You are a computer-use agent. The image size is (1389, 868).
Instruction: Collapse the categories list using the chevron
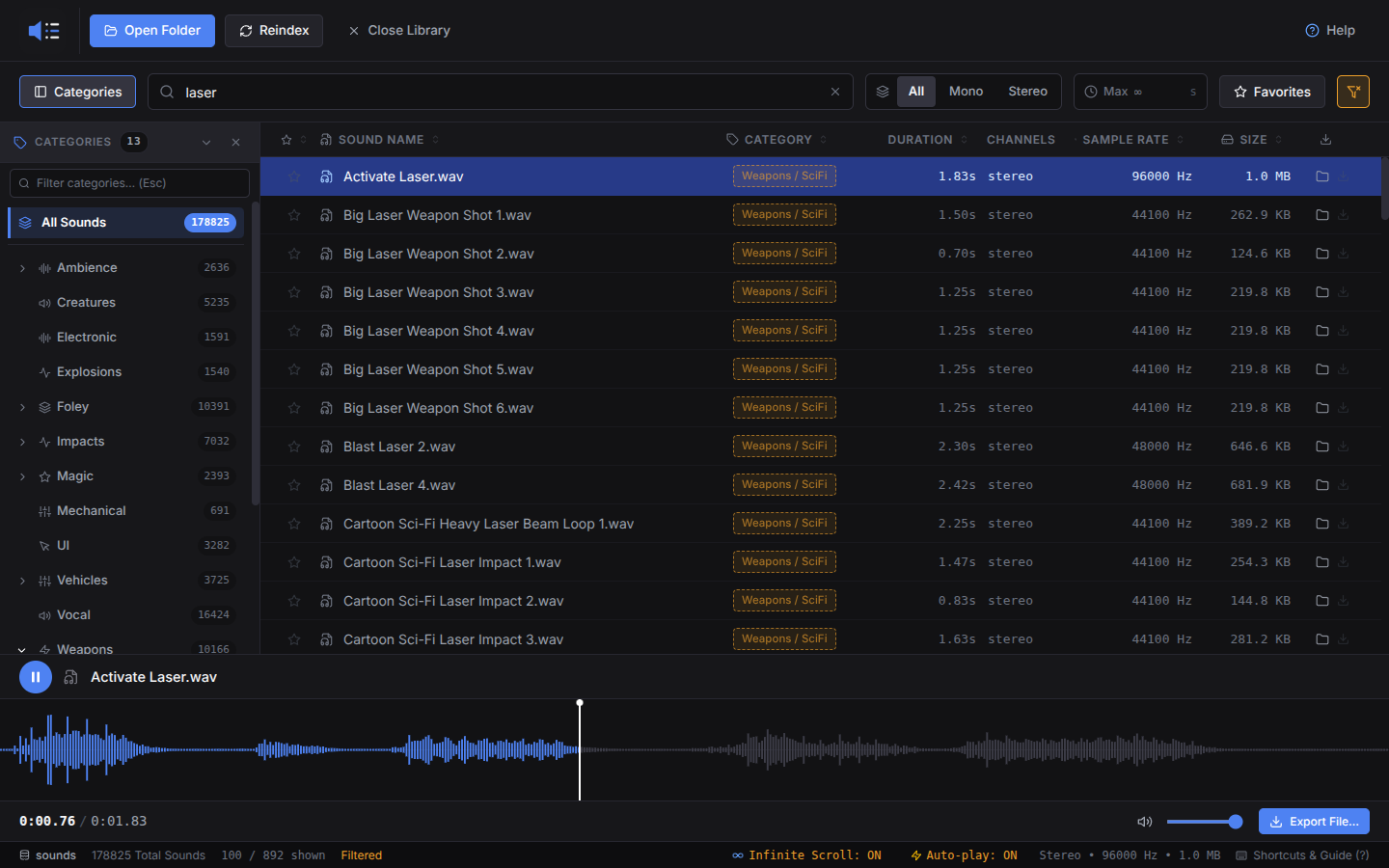pyautogui.click(x=206, y=142)
